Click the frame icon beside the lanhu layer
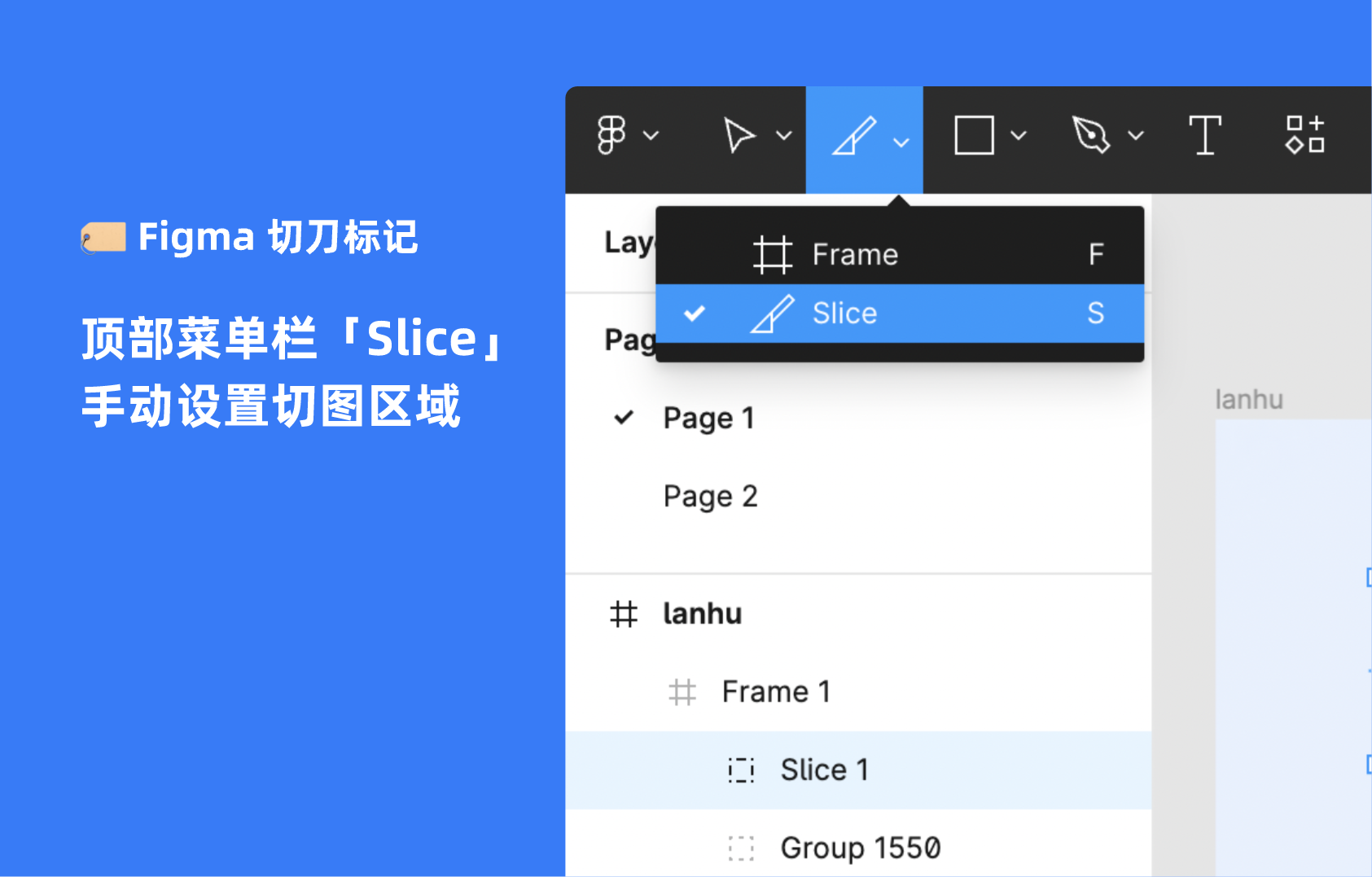The width and height of the screenshot is (1372, 877). click(x=624, y=614)
